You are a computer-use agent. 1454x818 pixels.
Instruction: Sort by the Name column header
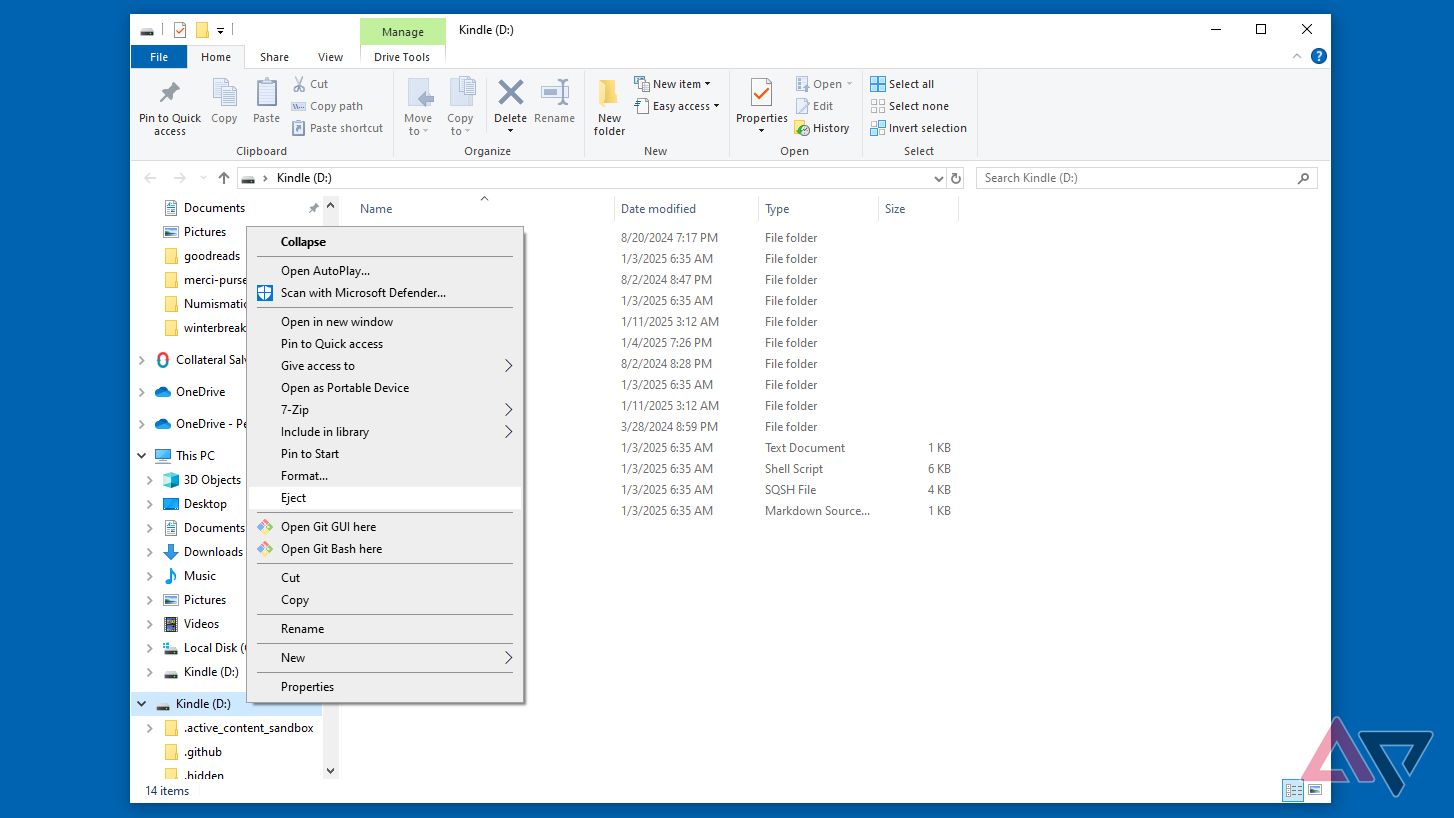point(483,209)
